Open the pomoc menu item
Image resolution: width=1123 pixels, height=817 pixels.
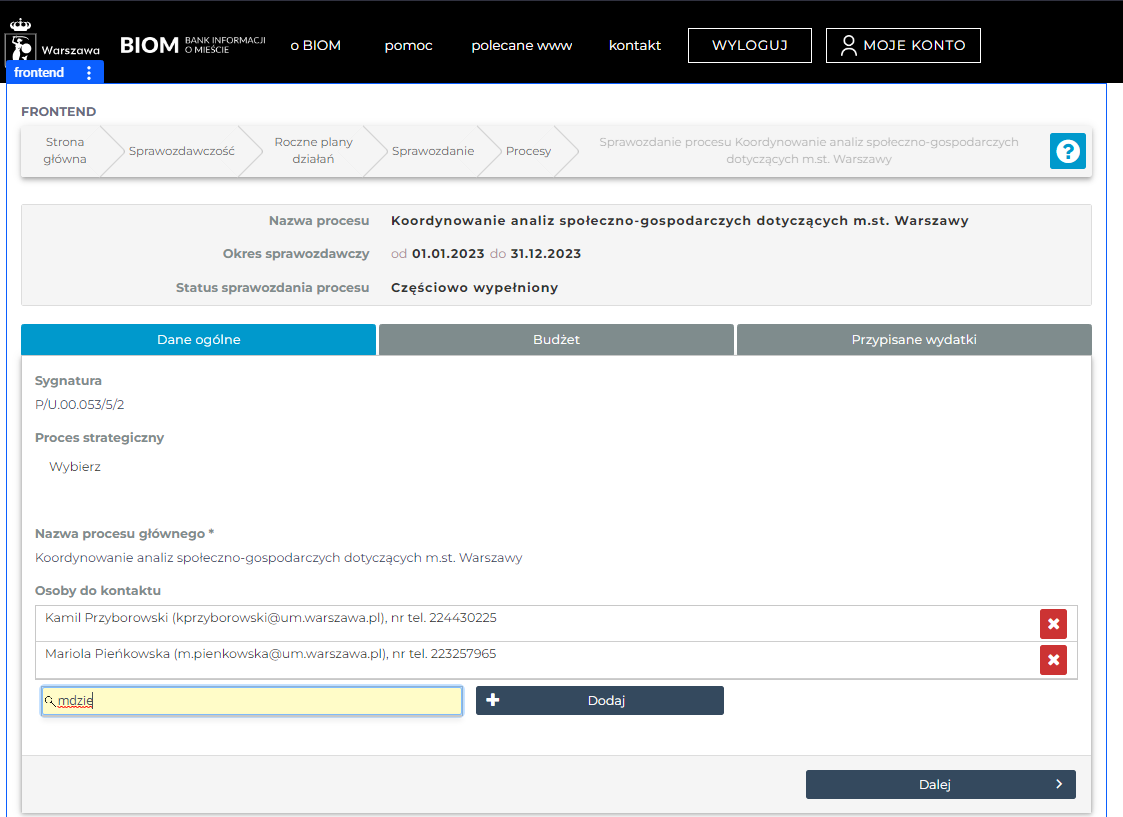point(408,45)
